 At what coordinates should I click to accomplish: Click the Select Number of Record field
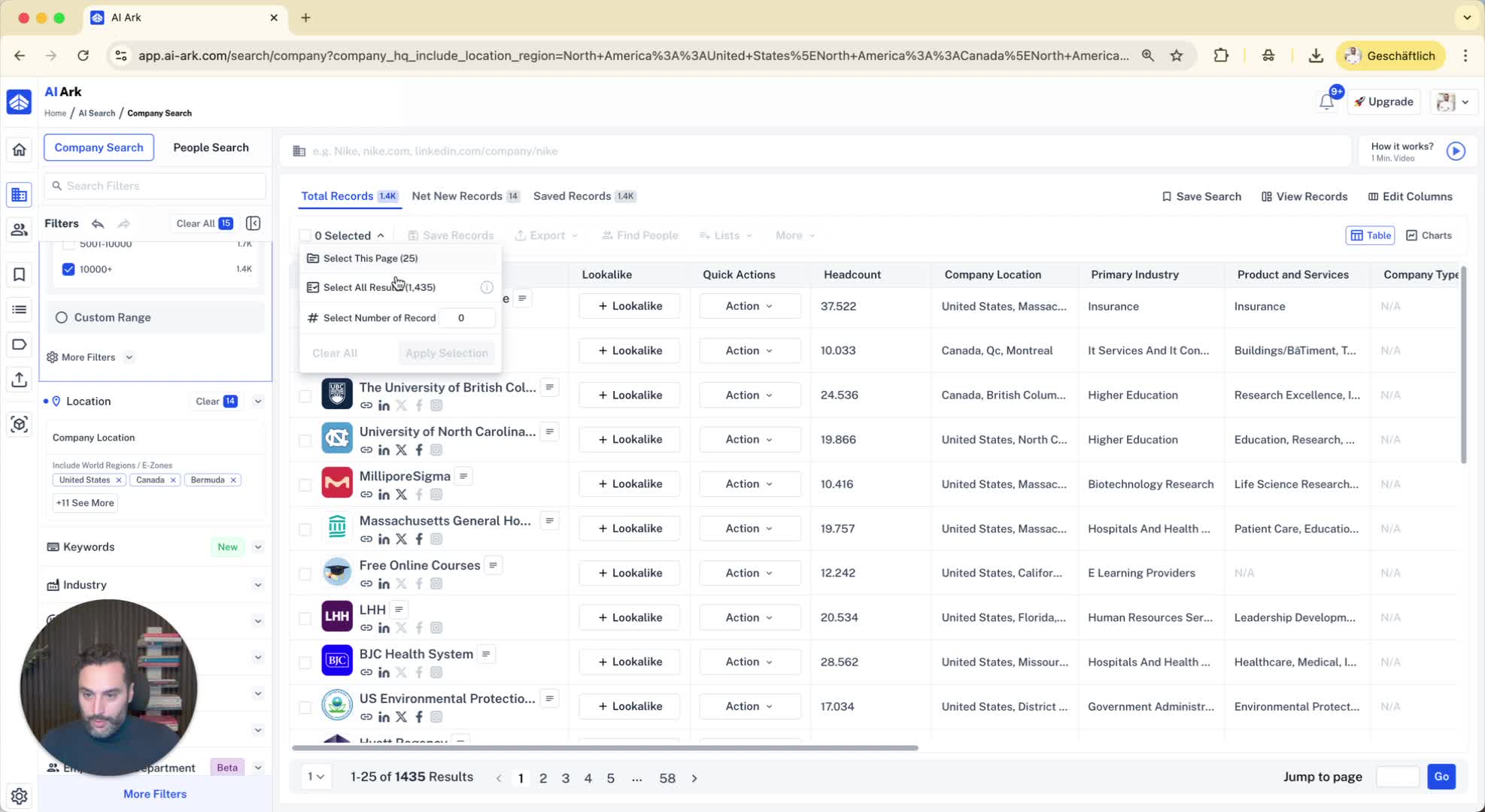(466, 318)
